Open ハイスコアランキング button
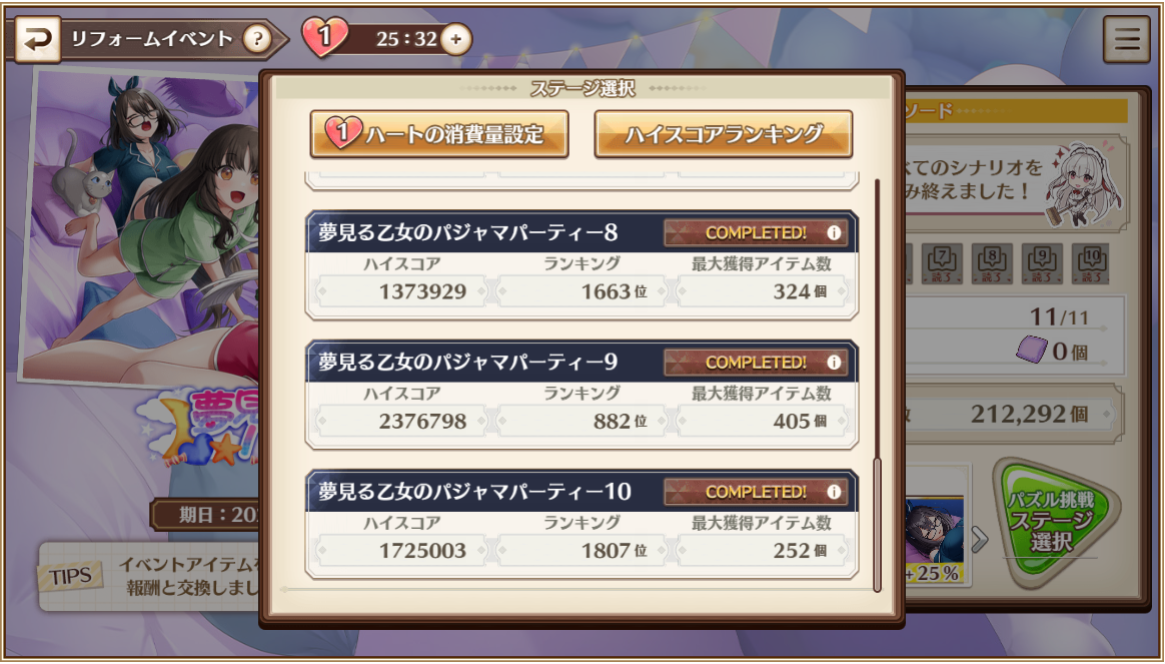This screenshot has height=664, width=1165. point(723,134)
